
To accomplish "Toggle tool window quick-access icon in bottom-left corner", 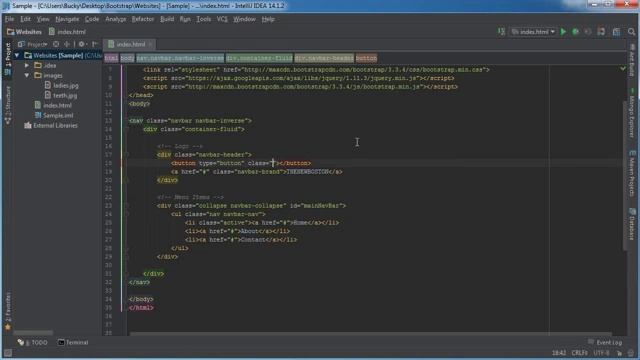I will (x=7, y=353).
